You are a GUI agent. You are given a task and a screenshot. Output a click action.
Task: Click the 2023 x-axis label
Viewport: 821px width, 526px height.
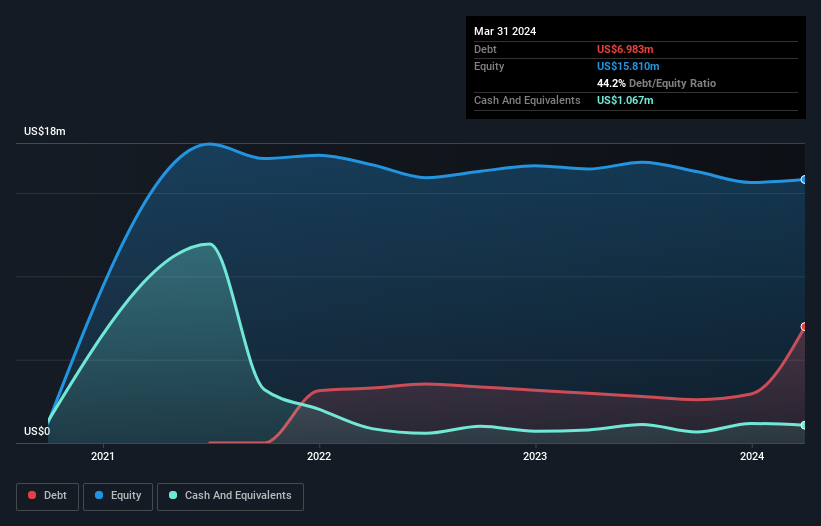click(535, 456)
